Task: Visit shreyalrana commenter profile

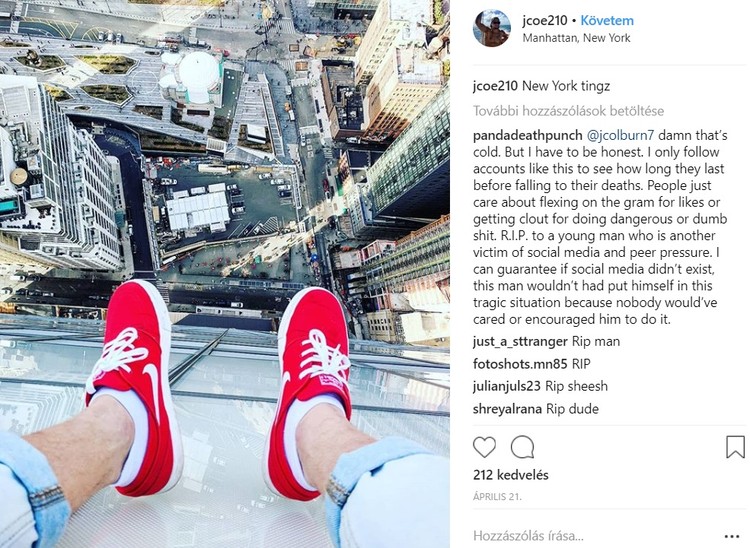Action: [507, 409]
